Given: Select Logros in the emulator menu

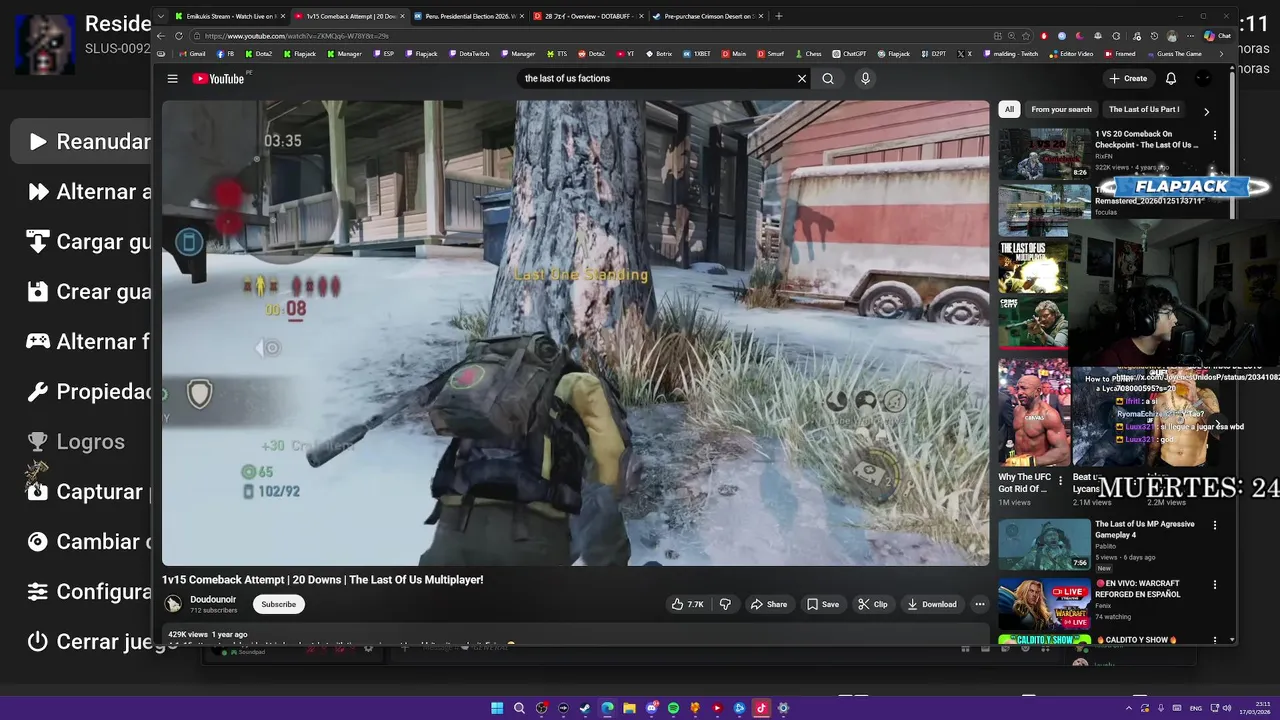Looking at the screenshot, I should click(x=76, y=441).
